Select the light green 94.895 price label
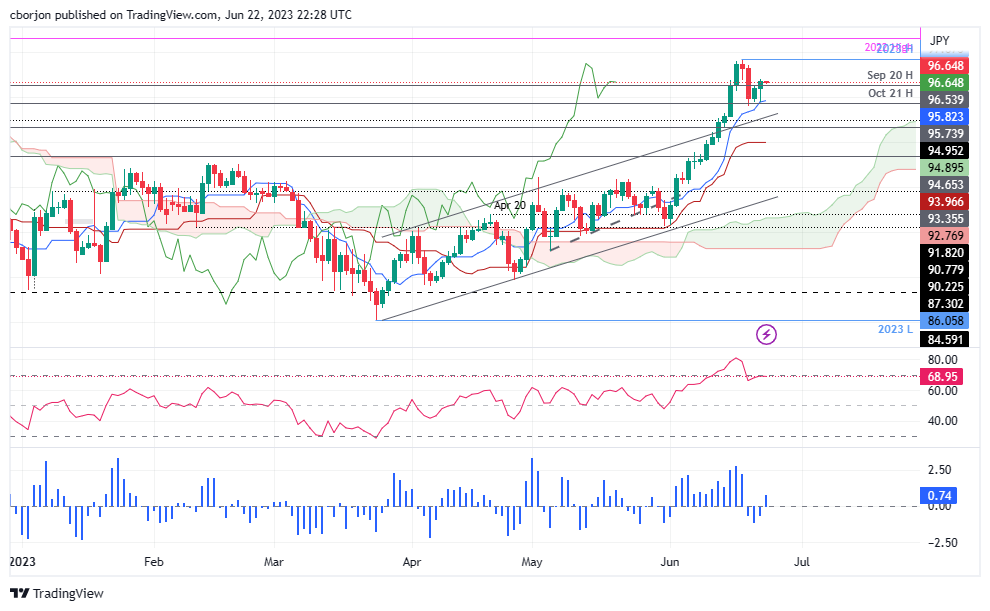Viewport: 990px width, 611px height. pos(944,168)
